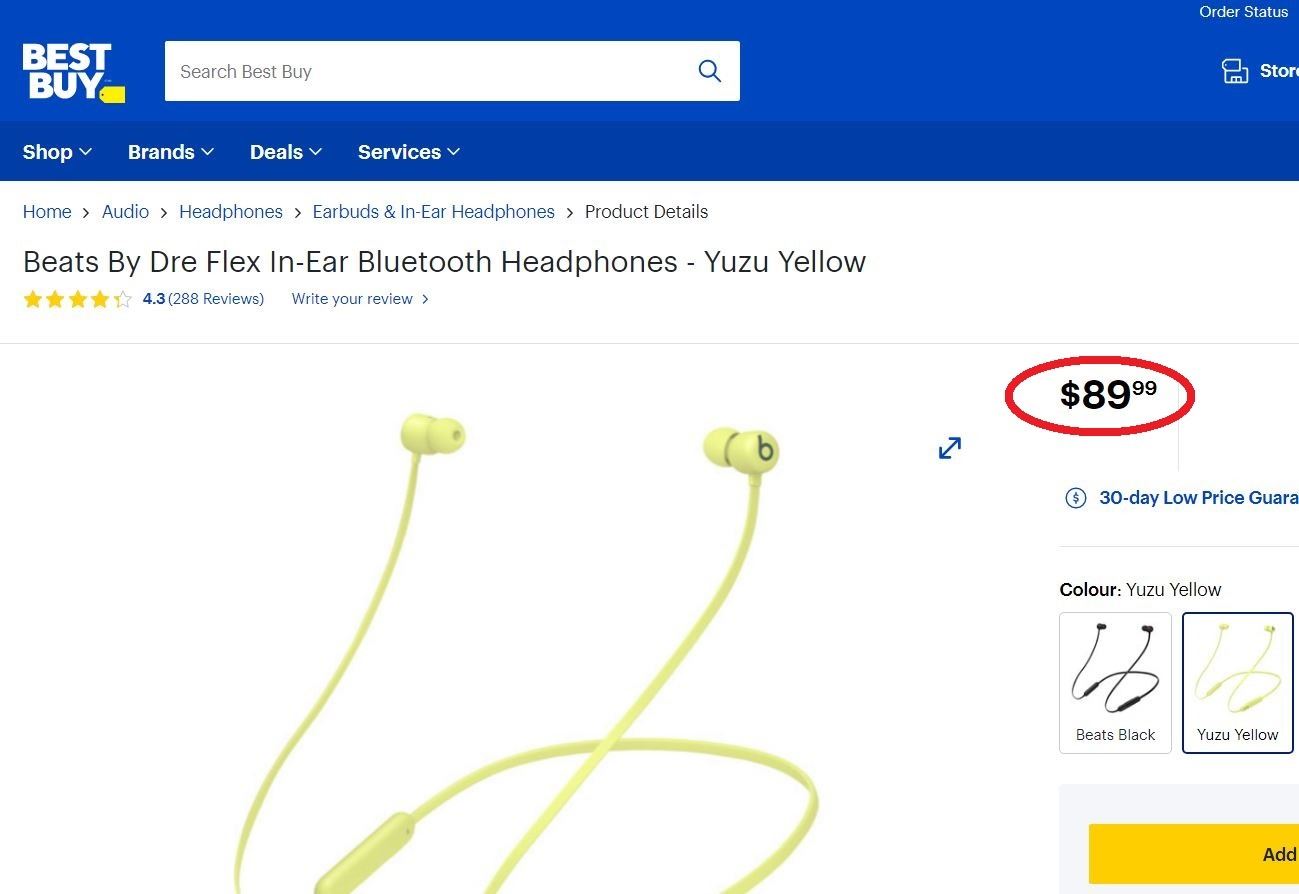Click the expand image arrows icon
1299x894 pixels.
click(950, 448)
